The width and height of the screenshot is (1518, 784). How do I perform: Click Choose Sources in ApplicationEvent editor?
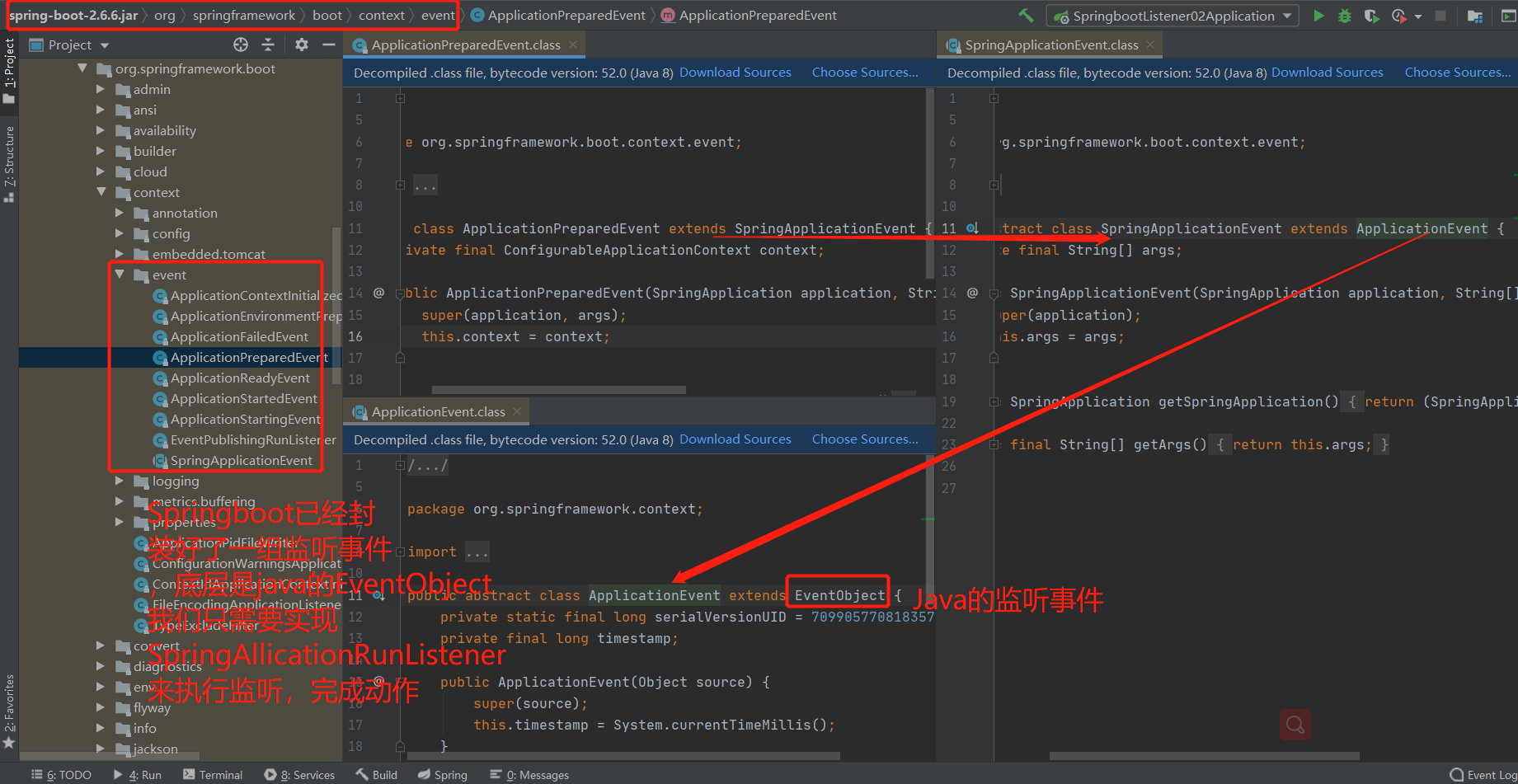pyautogui.click(x=865, y=439)
